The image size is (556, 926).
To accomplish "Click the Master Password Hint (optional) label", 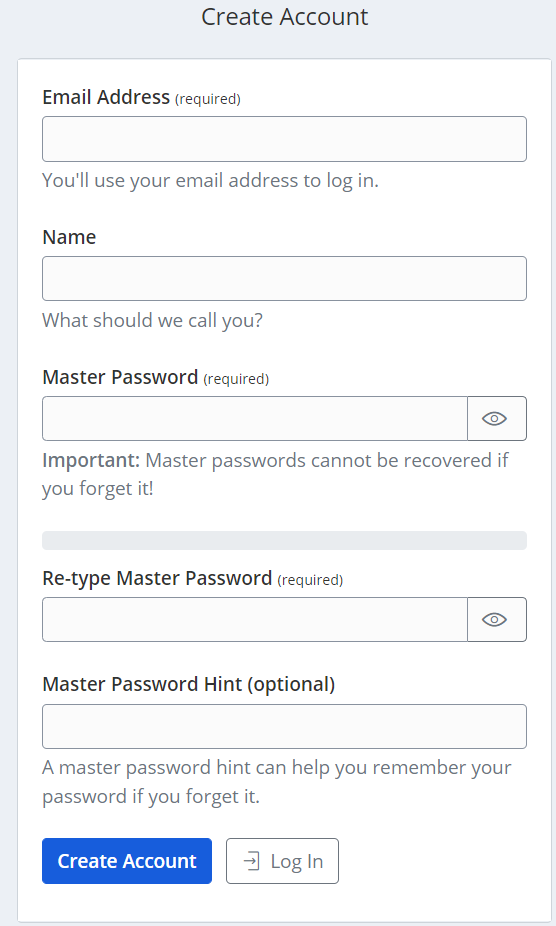I will (x=188, y=684).
